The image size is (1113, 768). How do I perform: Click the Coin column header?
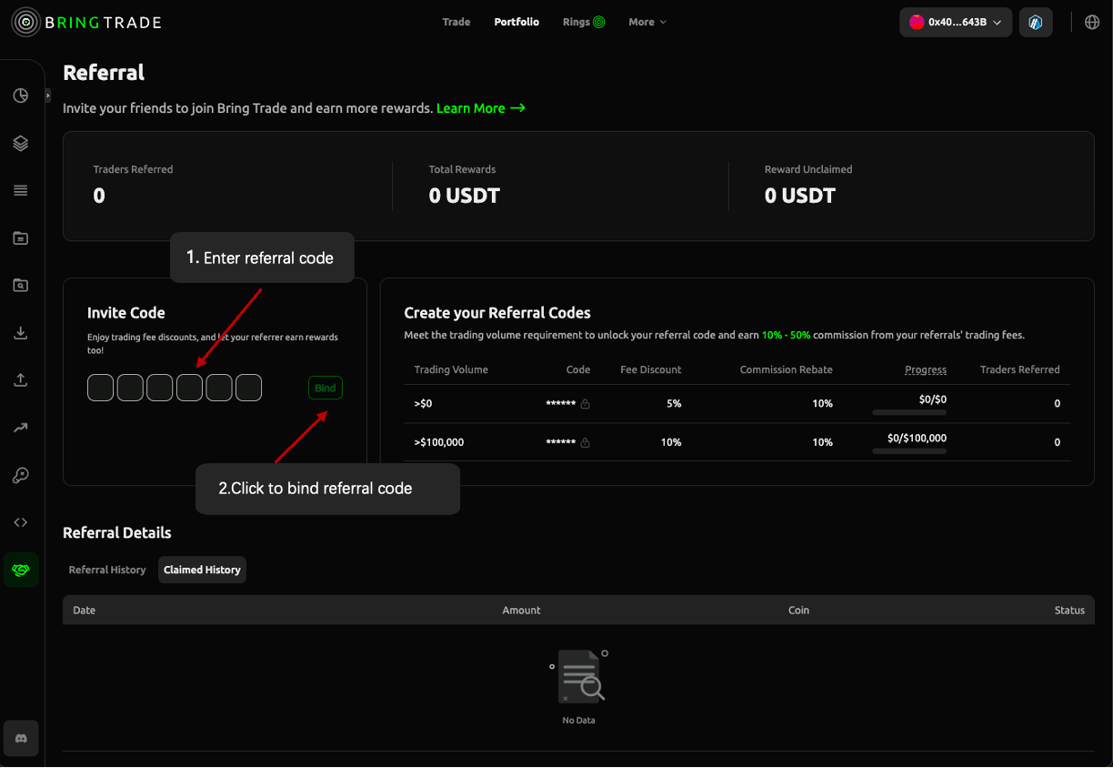click(x=799, y=610)
